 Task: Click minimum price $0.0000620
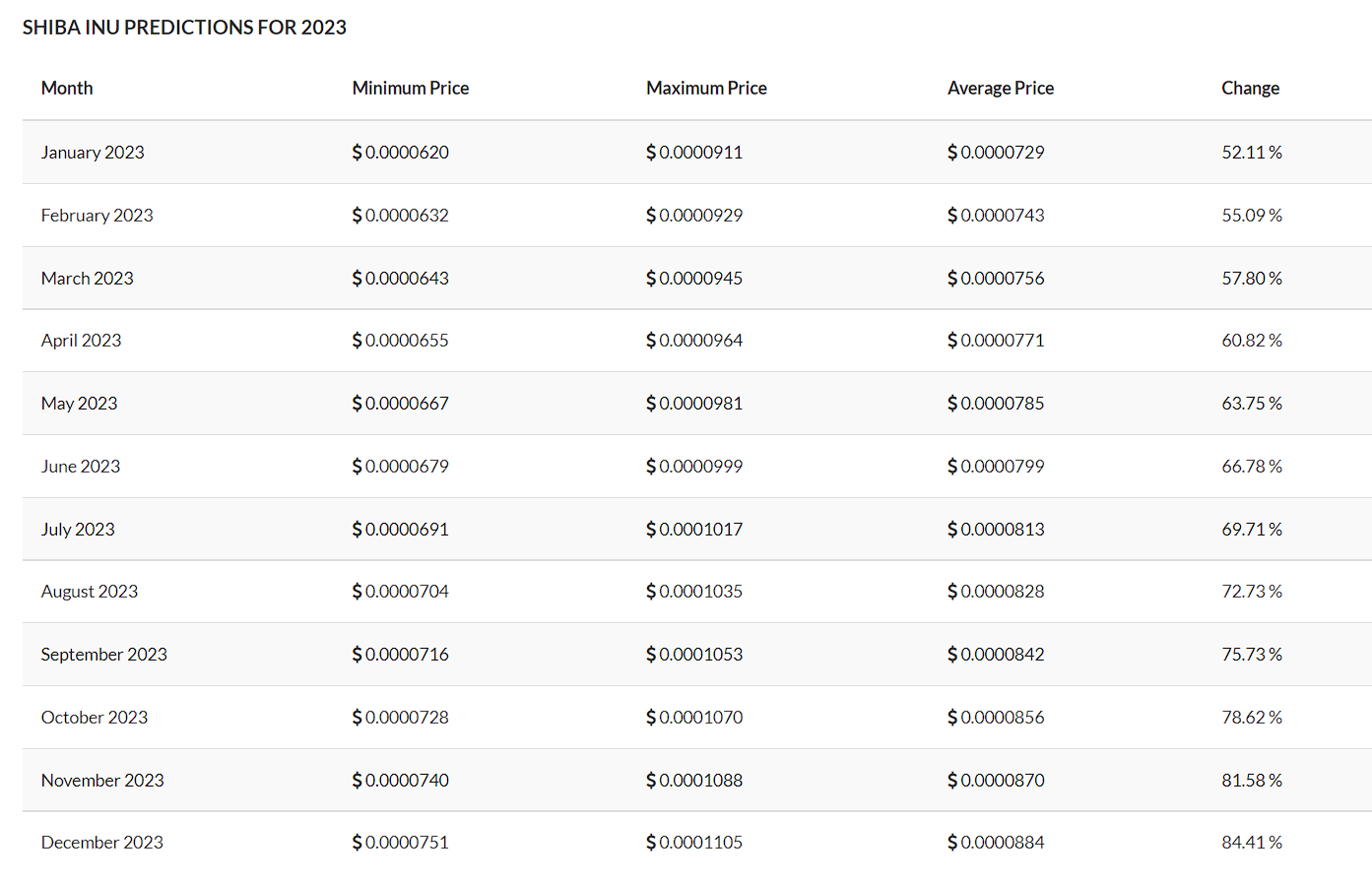pos(401,152)
